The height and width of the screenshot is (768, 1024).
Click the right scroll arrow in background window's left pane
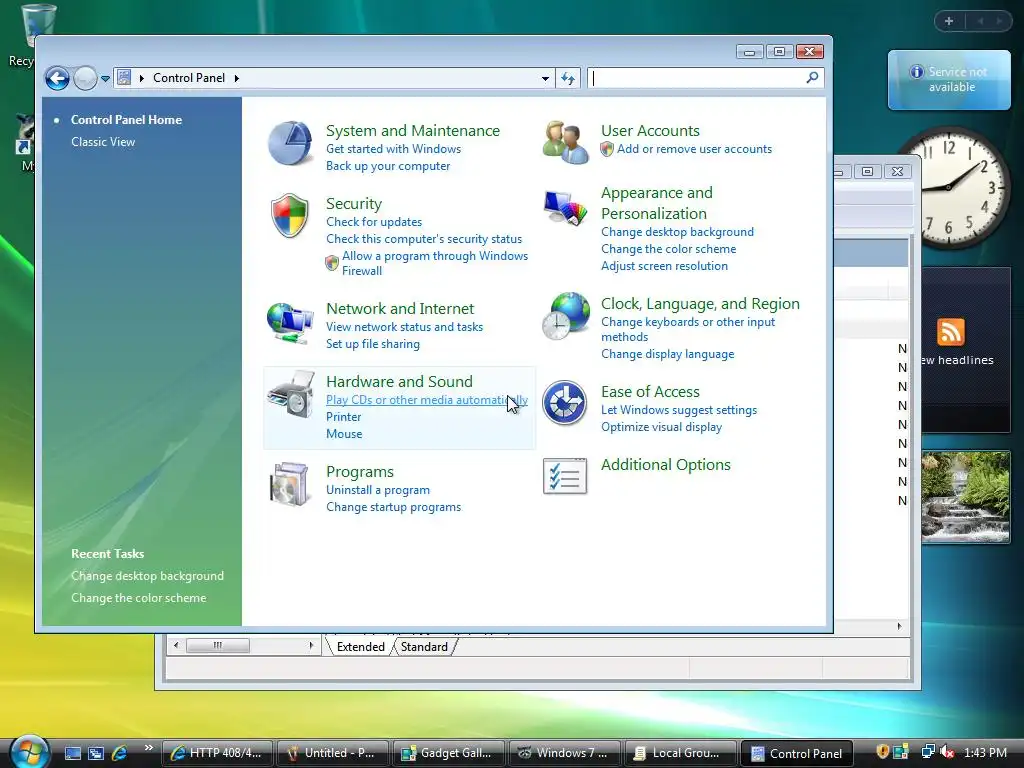311,646
